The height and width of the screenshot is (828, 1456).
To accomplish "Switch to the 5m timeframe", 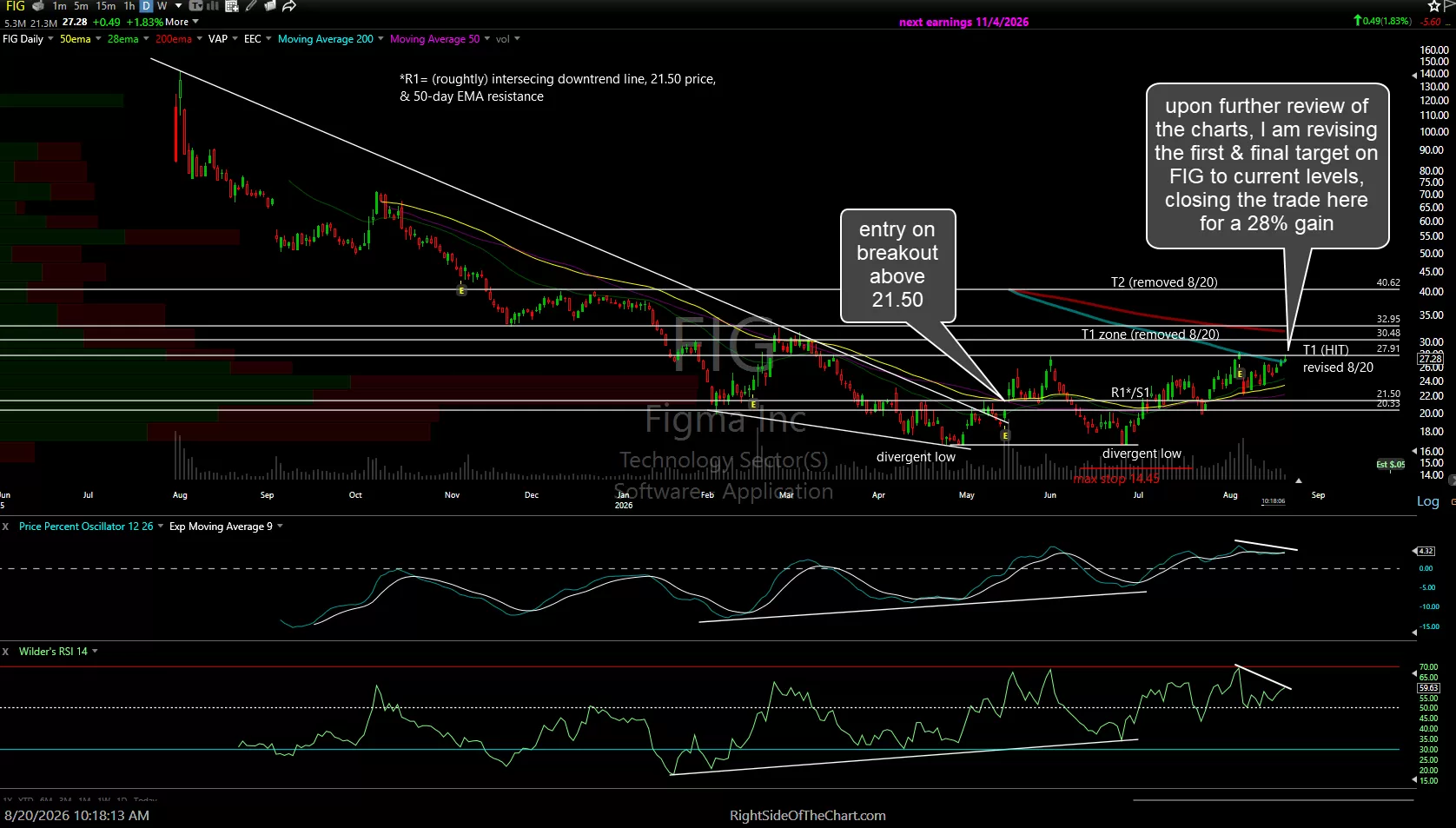I will pyautogui.click(x=81, y=6).
